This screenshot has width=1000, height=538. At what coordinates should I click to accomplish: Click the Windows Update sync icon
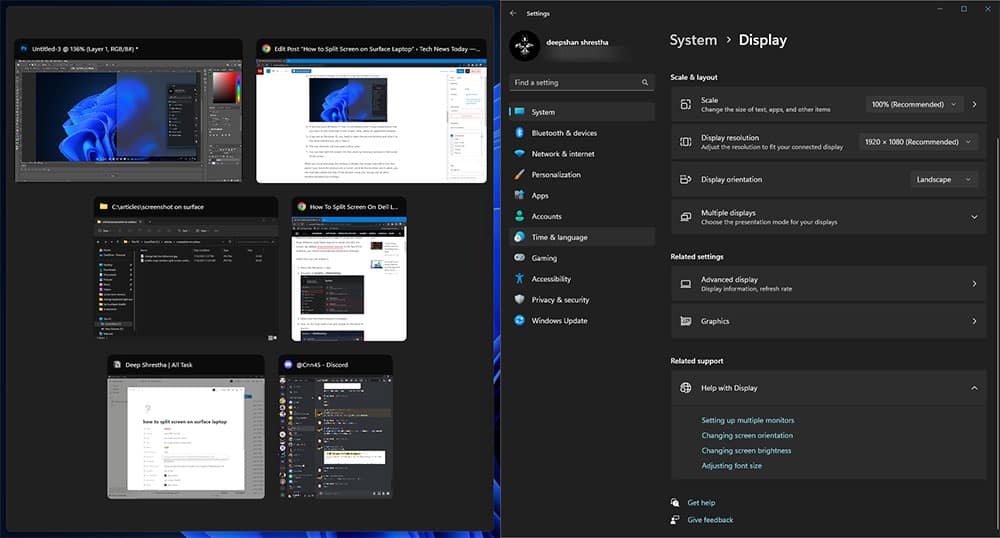click(520, 320)
